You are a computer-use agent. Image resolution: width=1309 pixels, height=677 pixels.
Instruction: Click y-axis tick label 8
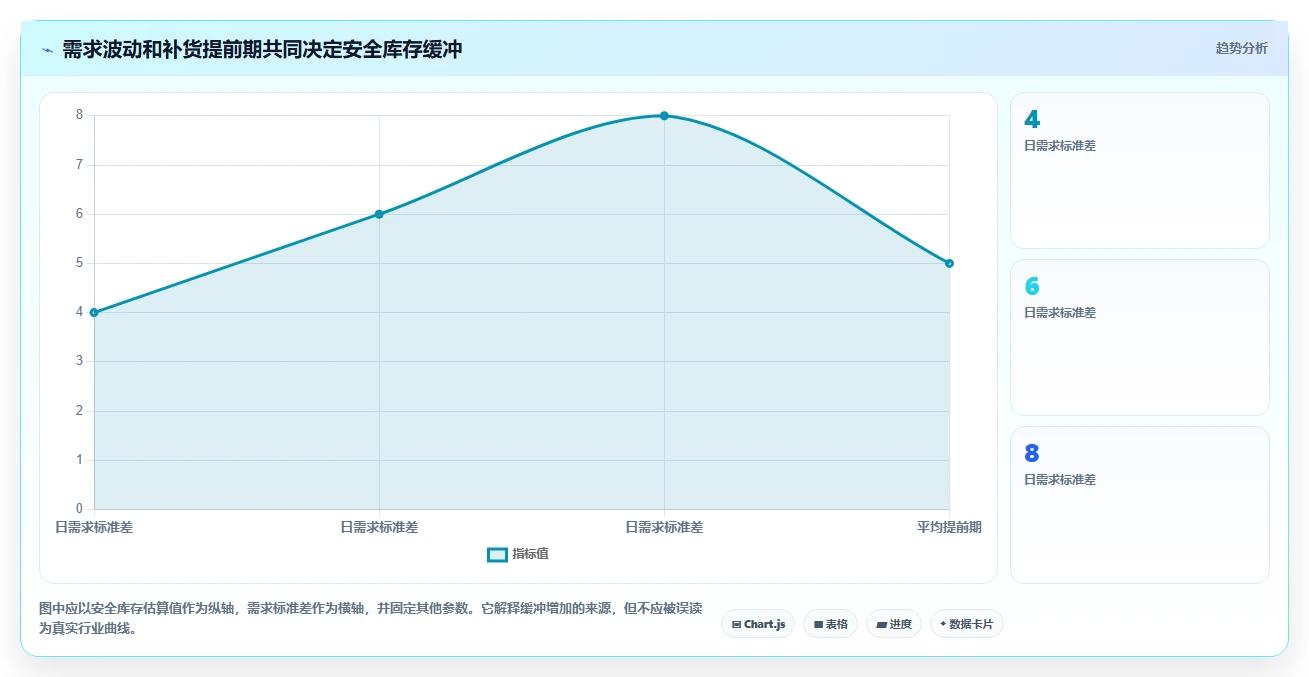[80, 115]
